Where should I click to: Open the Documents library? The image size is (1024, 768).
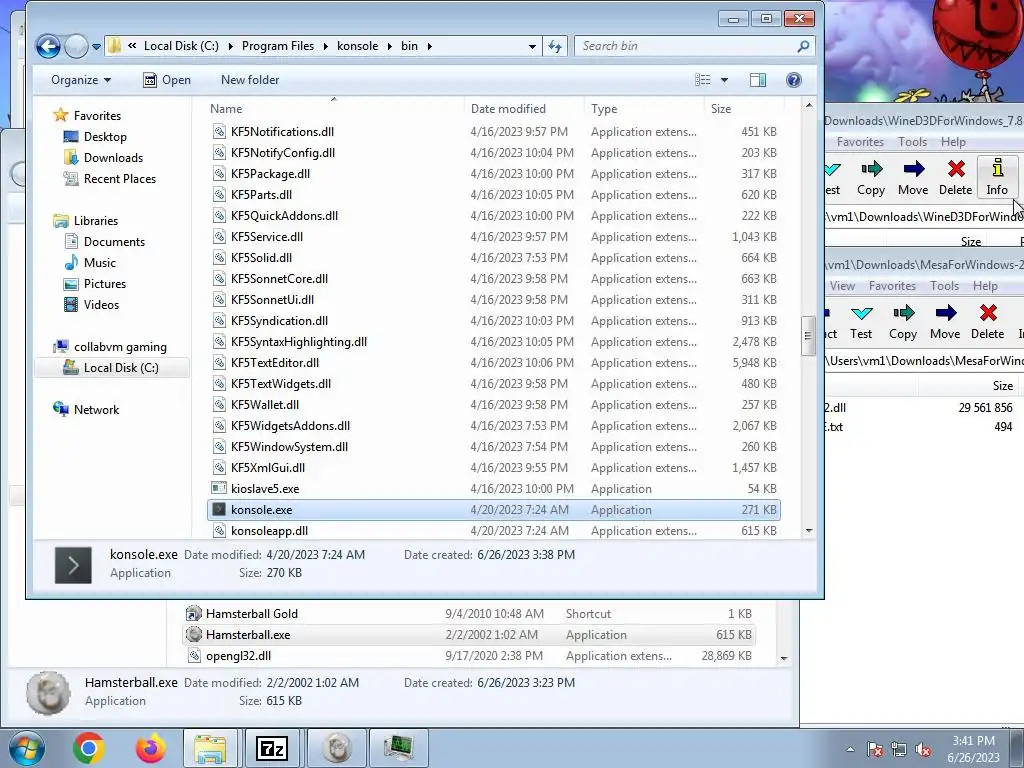114,242
